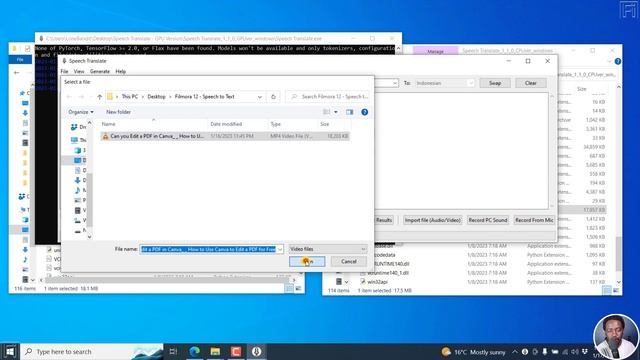Open Microsoft Edge from the taskbar
This screenshot has width=640, height=360.
coord(194,351)
